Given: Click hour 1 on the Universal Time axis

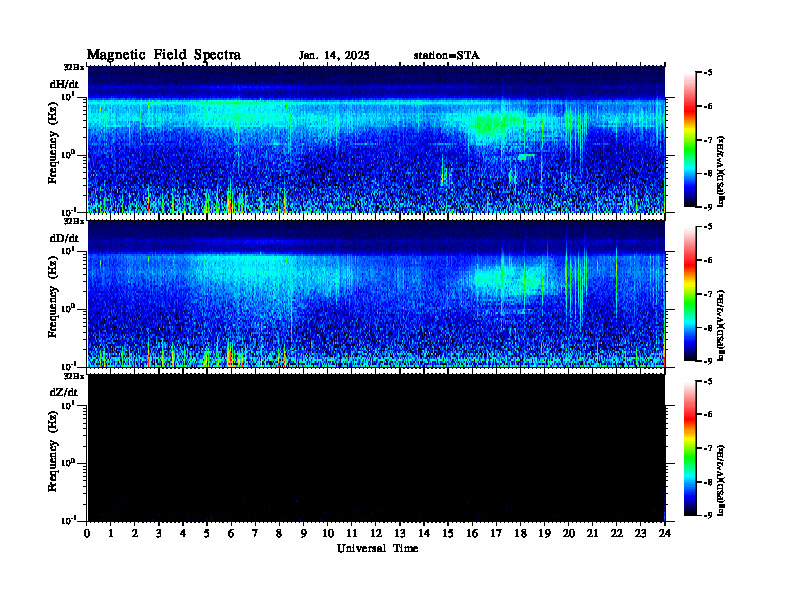Looking at the screenshot, I should click(111, 533).
